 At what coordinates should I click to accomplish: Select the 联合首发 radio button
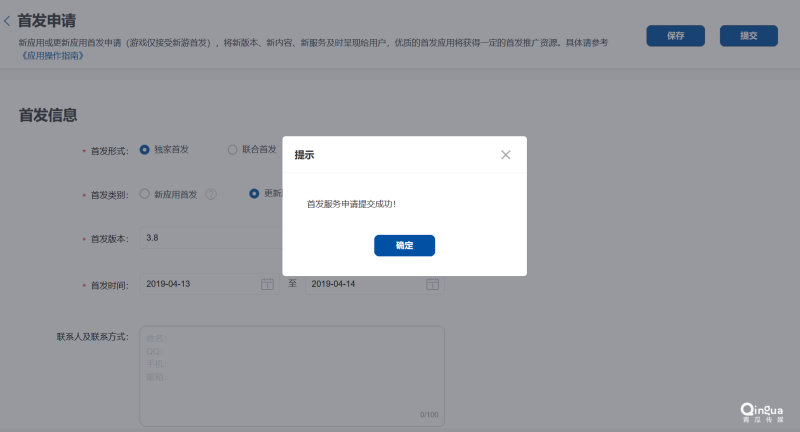pos(232,149)
